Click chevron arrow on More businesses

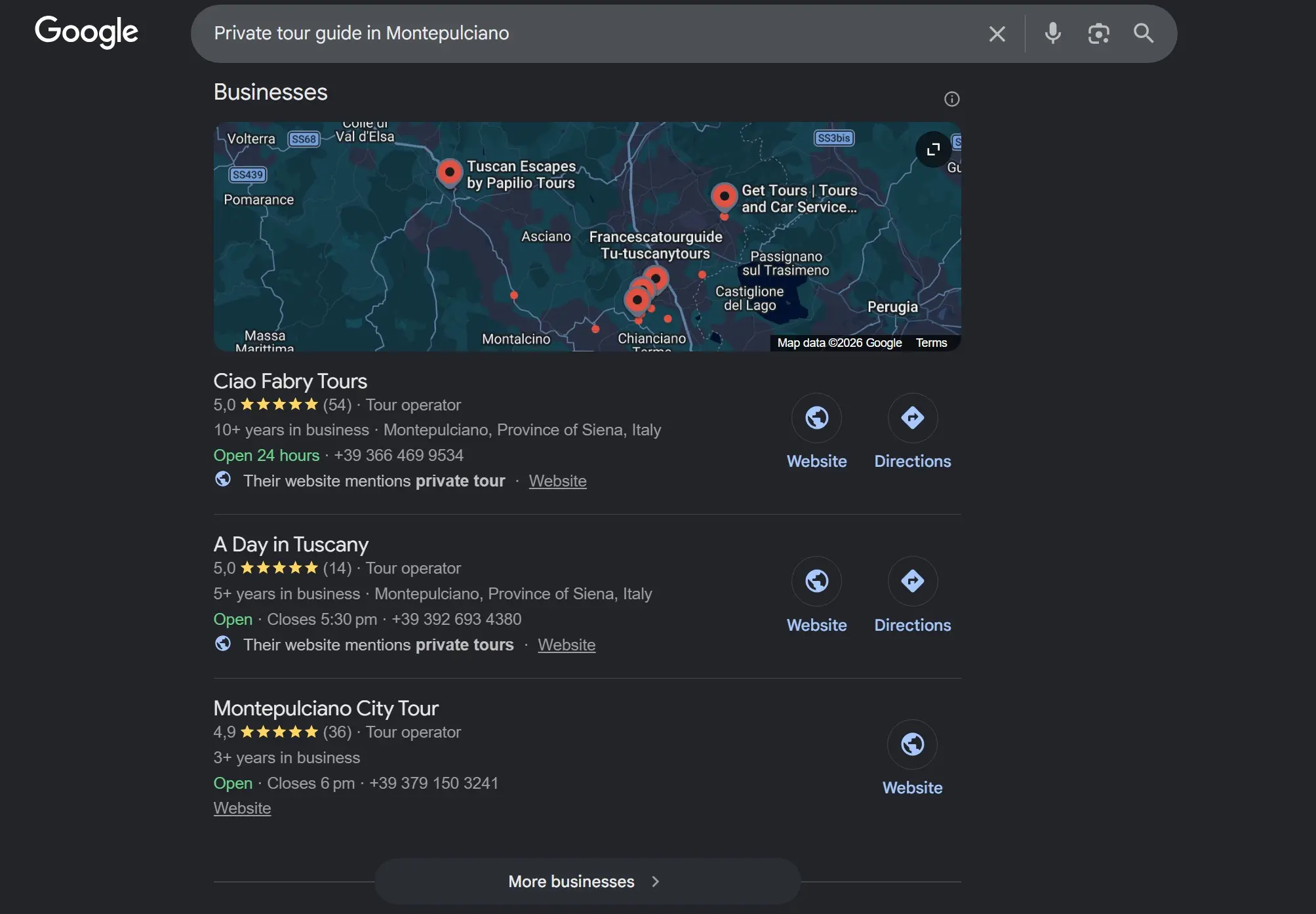coord(655,882)
